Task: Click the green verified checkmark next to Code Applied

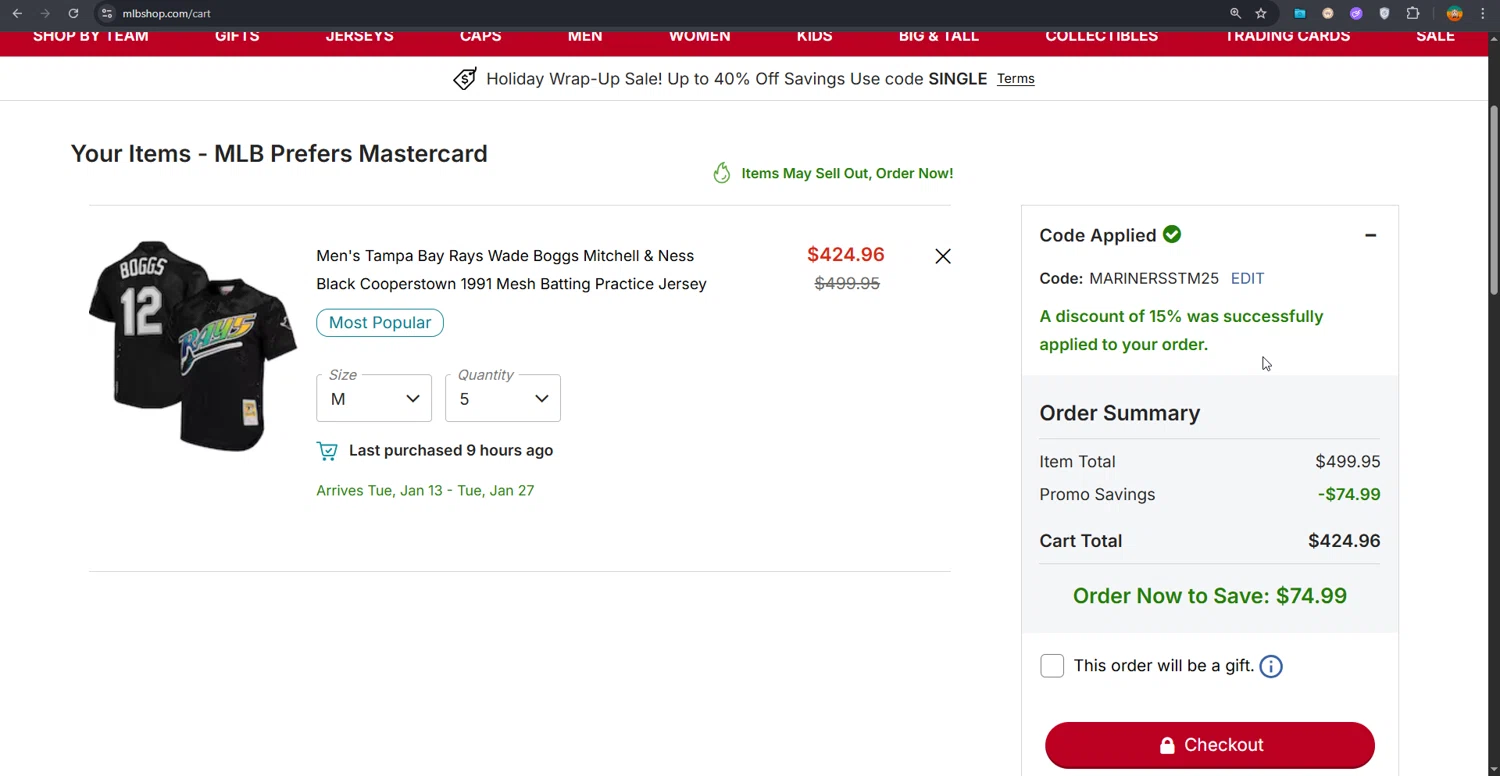Action: pyautogui.click(x=1172, y=235)
